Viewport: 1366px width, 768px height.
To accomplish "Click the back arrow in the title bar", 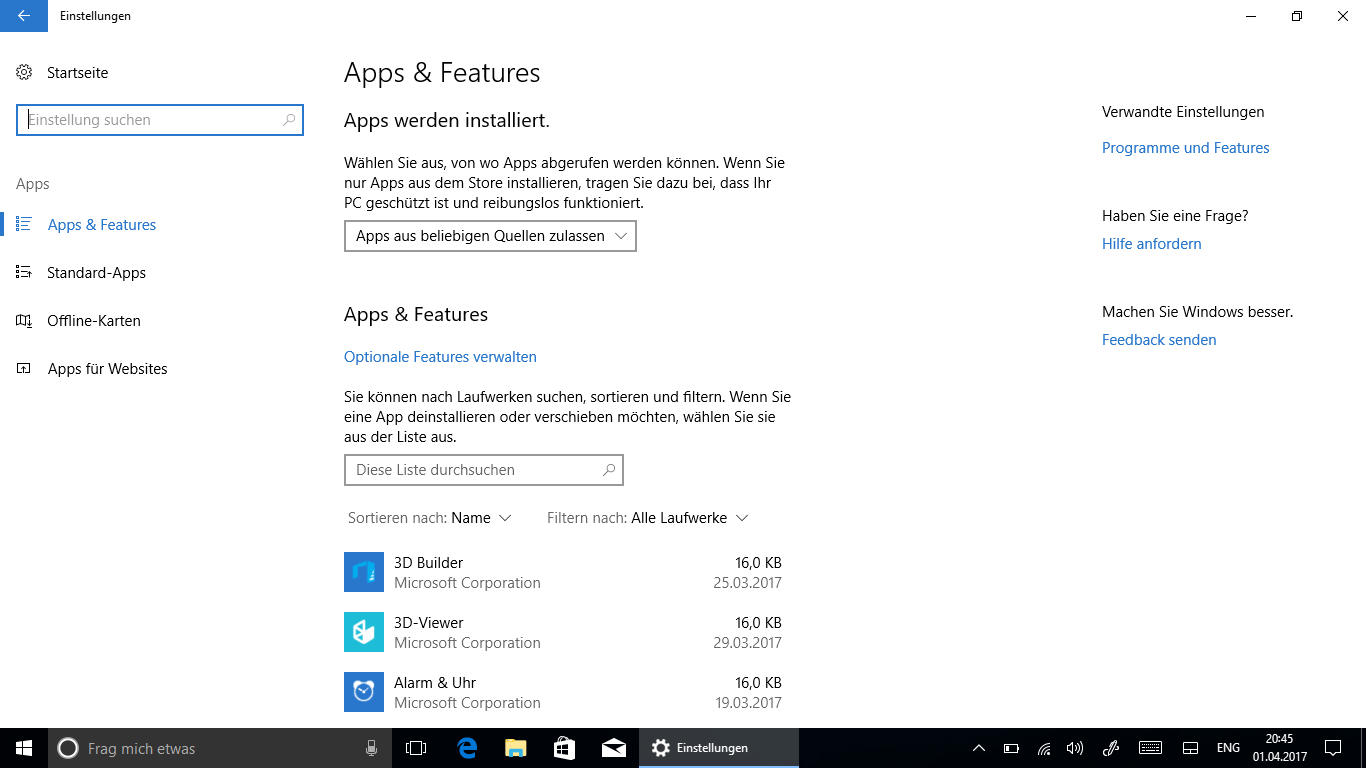I will point(24,16).
